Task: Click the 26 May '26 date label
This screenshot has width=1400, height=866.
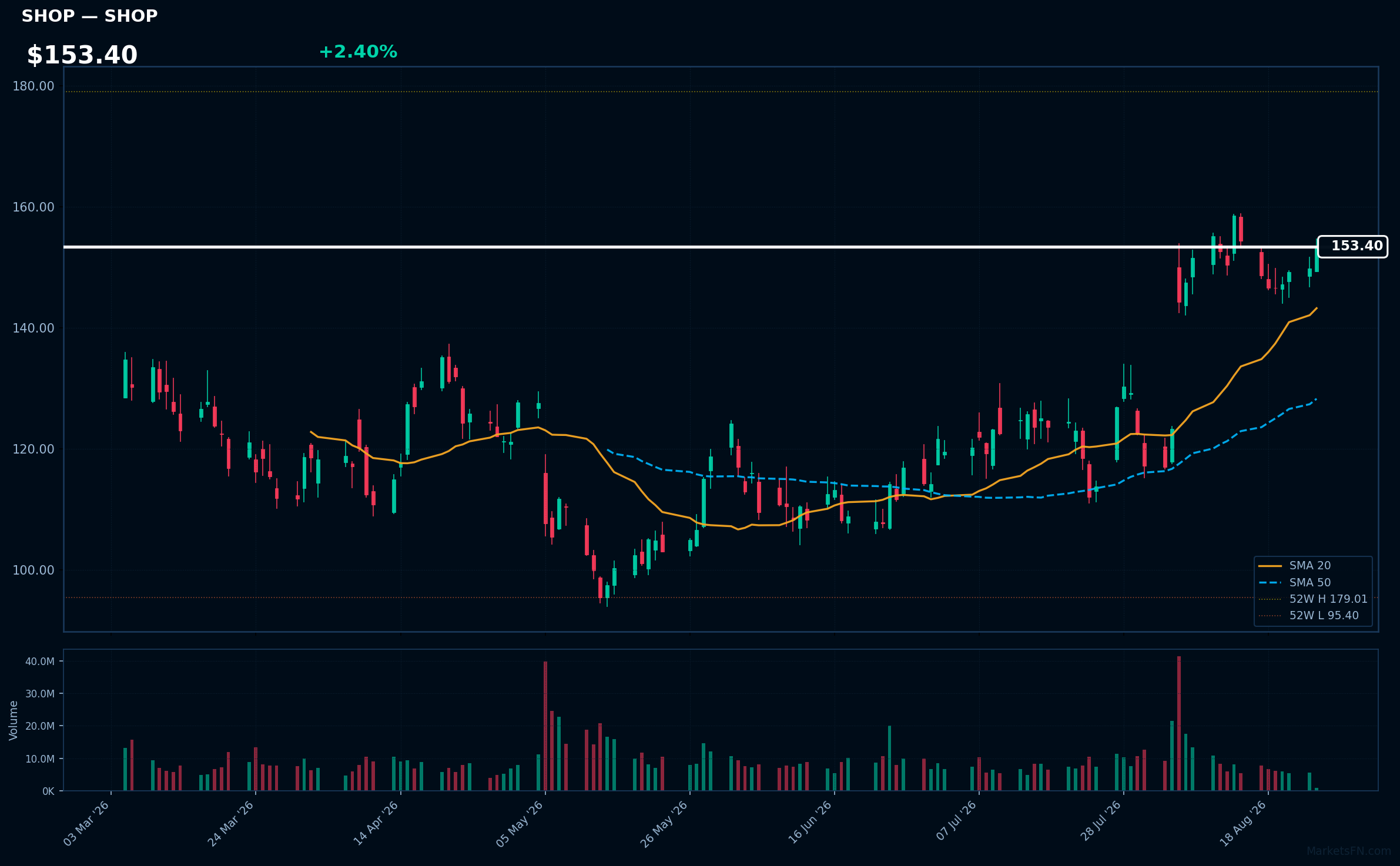Action: (x=664, y=823)
